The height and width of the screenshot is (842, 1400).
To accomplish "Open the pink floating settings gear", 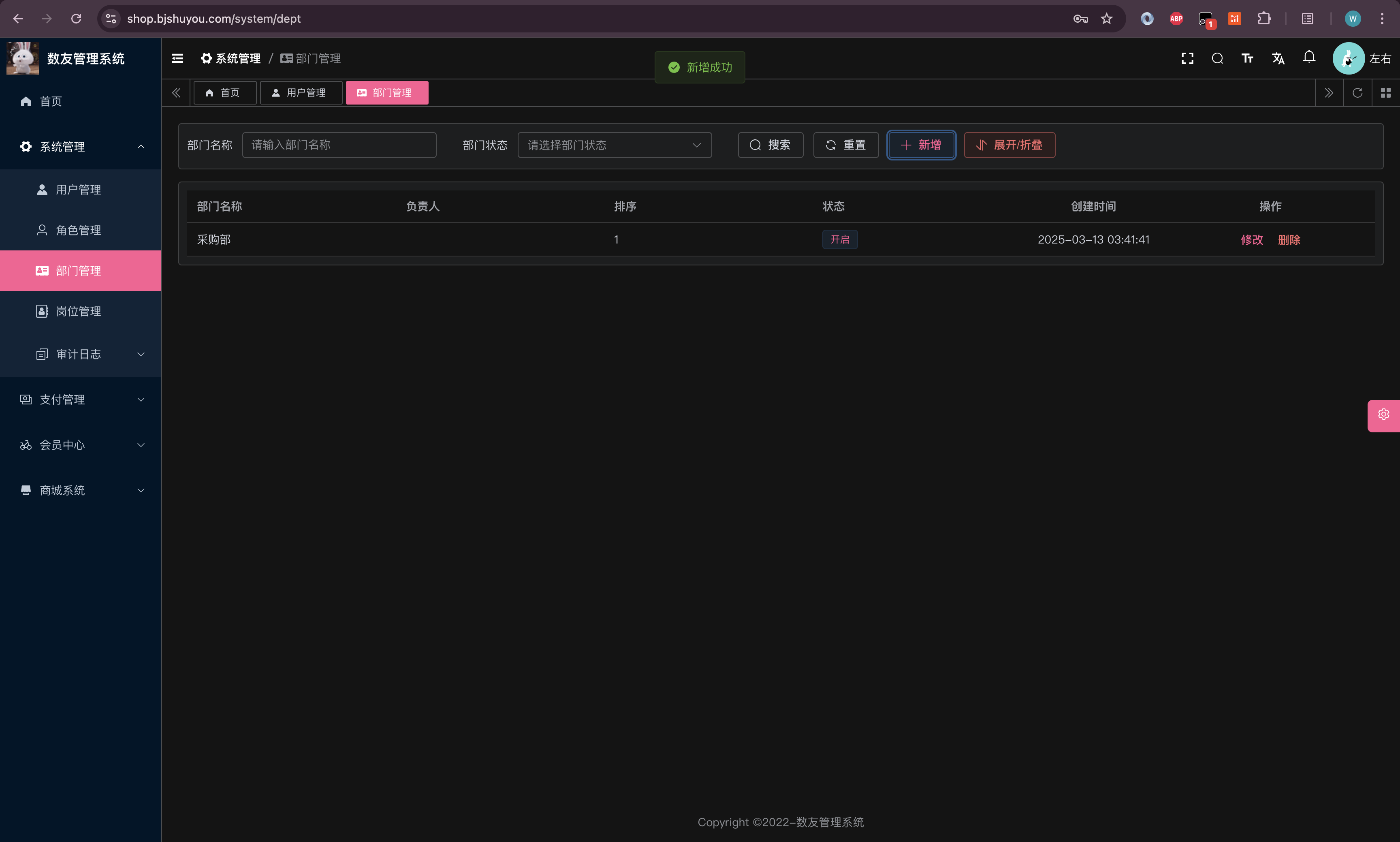I will pos(1383,415).
